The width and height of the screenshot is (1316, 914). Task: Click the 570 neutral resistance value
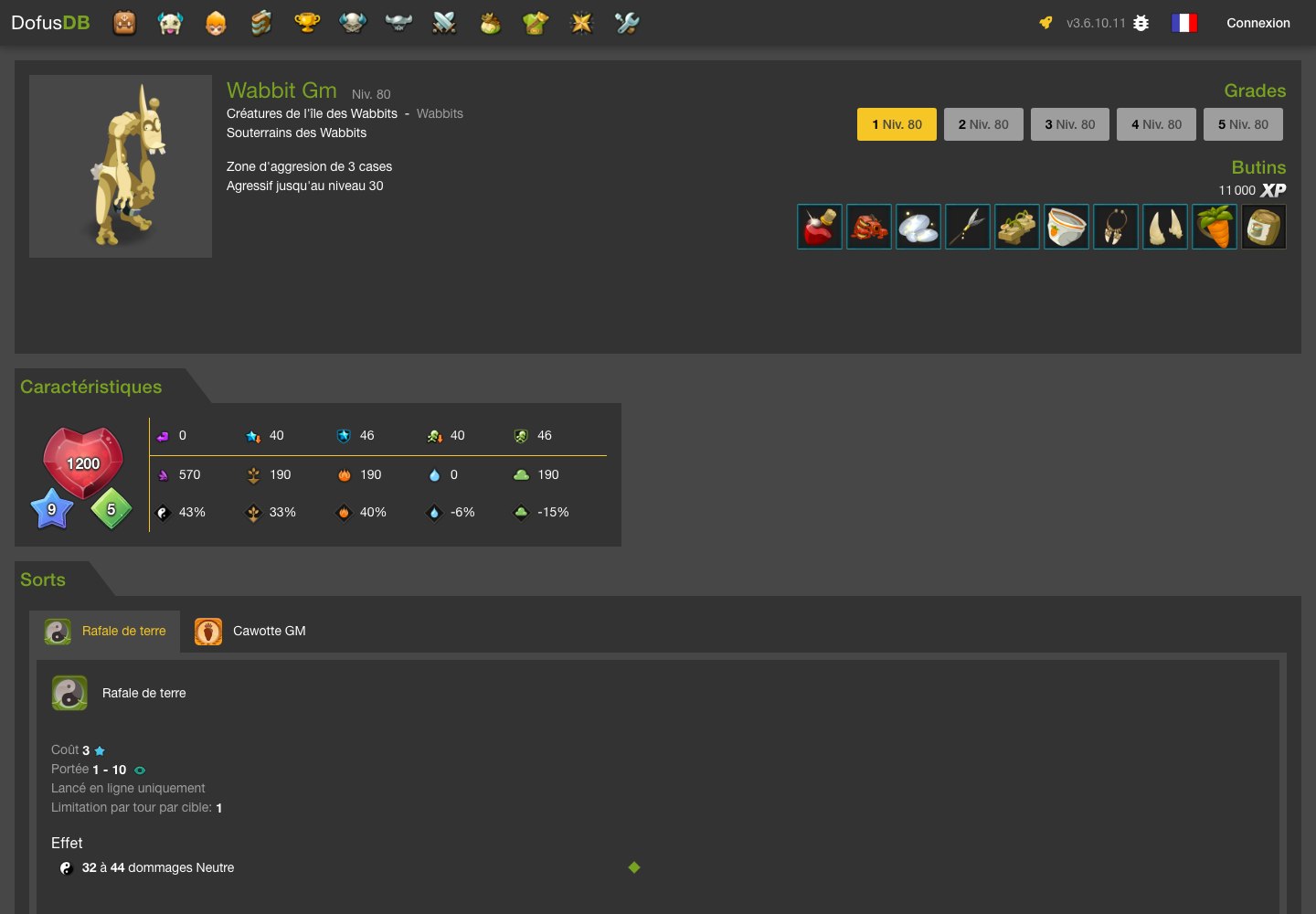pos(189,475)
